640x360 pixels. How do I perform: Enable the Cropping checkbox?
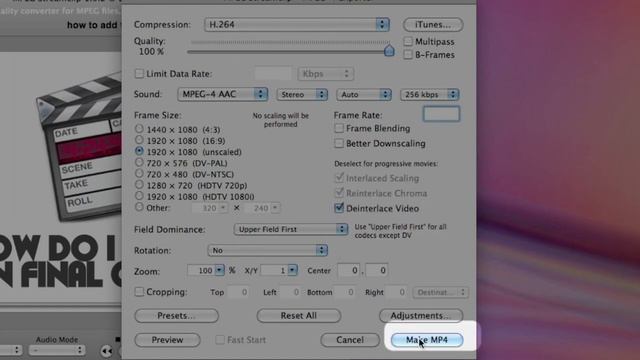click(x=139, y=291)
